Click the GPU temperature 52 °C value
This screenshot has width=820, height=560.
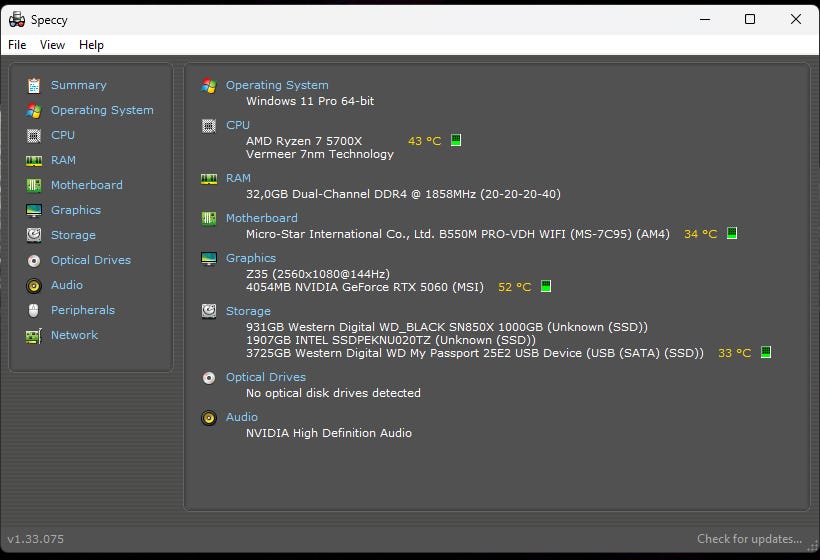point(515,287)
